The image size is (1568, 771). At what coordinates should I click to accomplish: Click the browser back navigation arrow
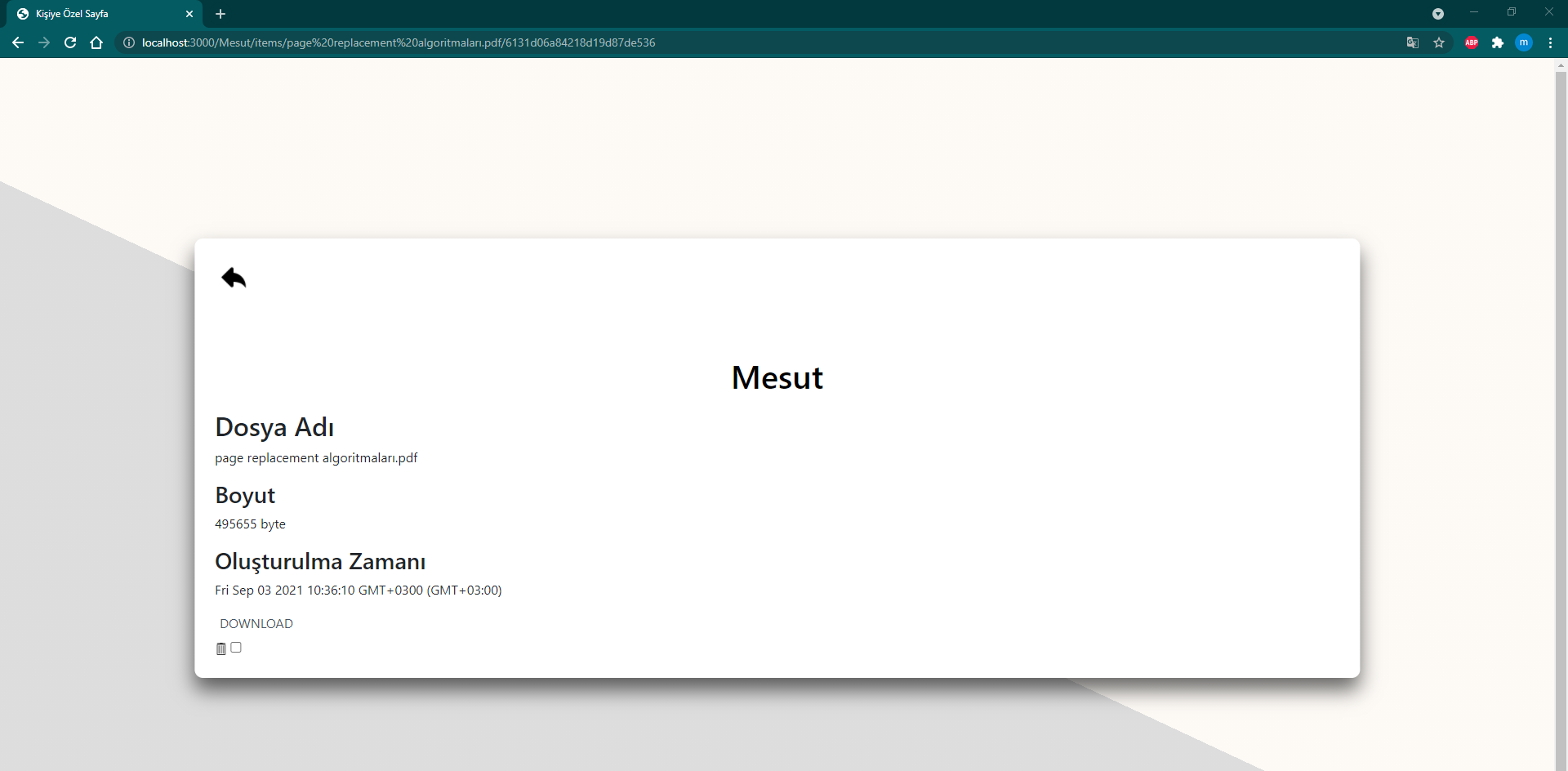coord(17,42)
